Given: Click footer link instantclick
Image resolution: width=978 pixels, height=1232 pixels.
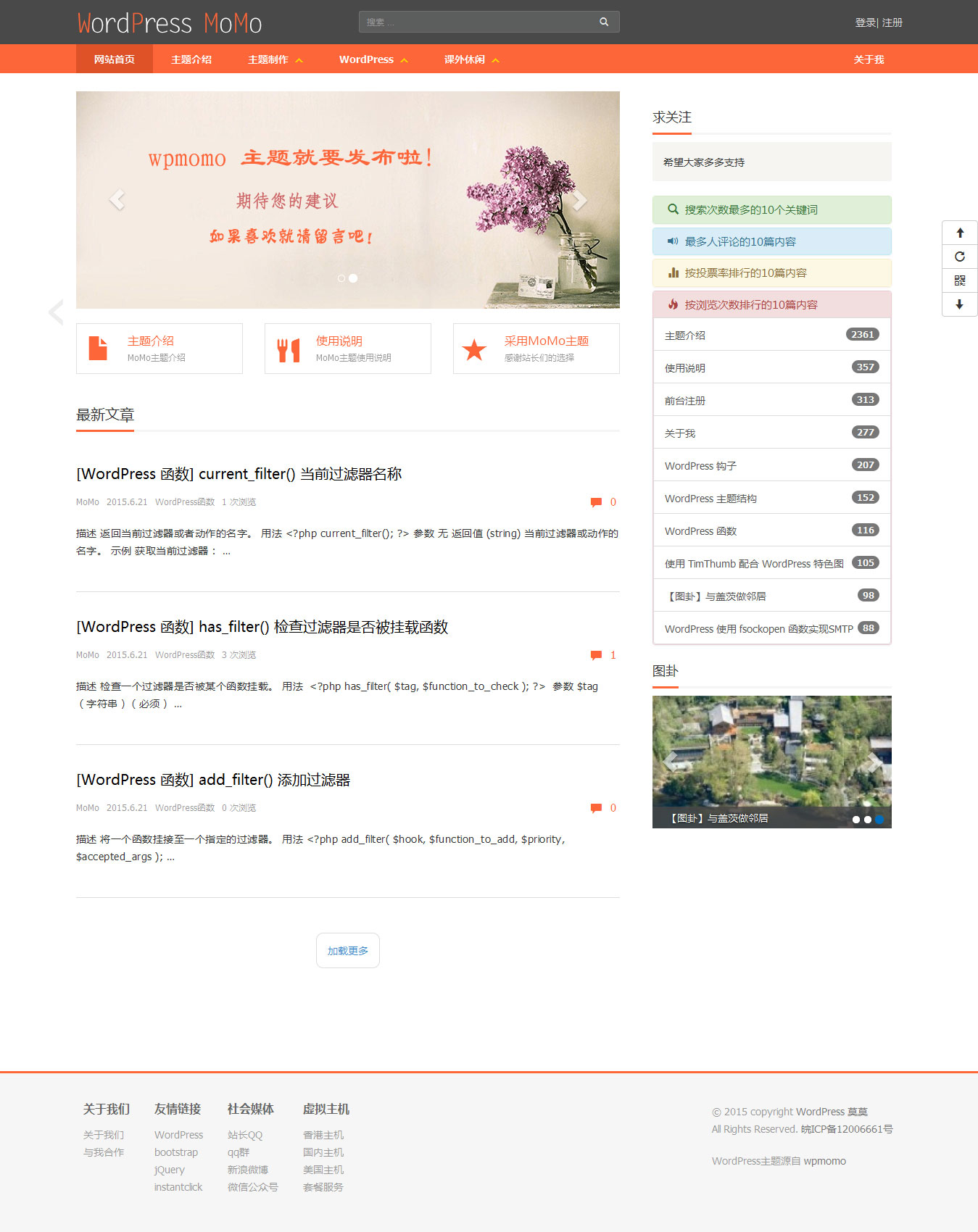Looking at the screenshot, I should 178,1187.
